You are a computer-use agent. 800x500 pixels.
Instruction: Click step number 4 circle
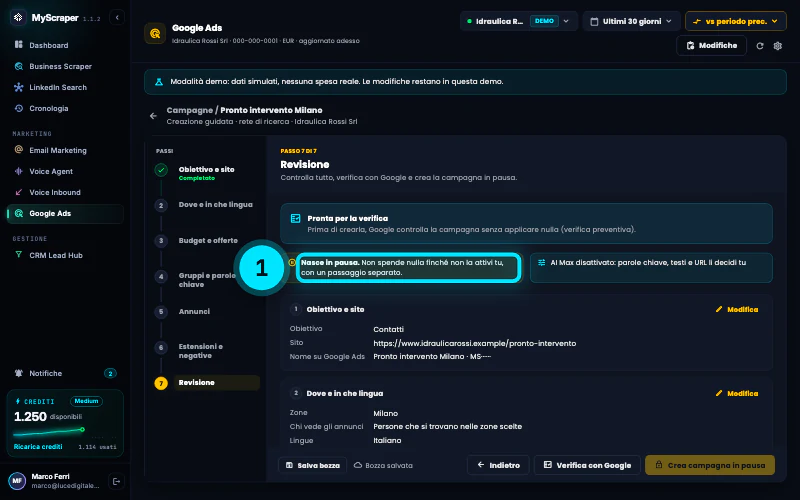[x=161, y=277]
